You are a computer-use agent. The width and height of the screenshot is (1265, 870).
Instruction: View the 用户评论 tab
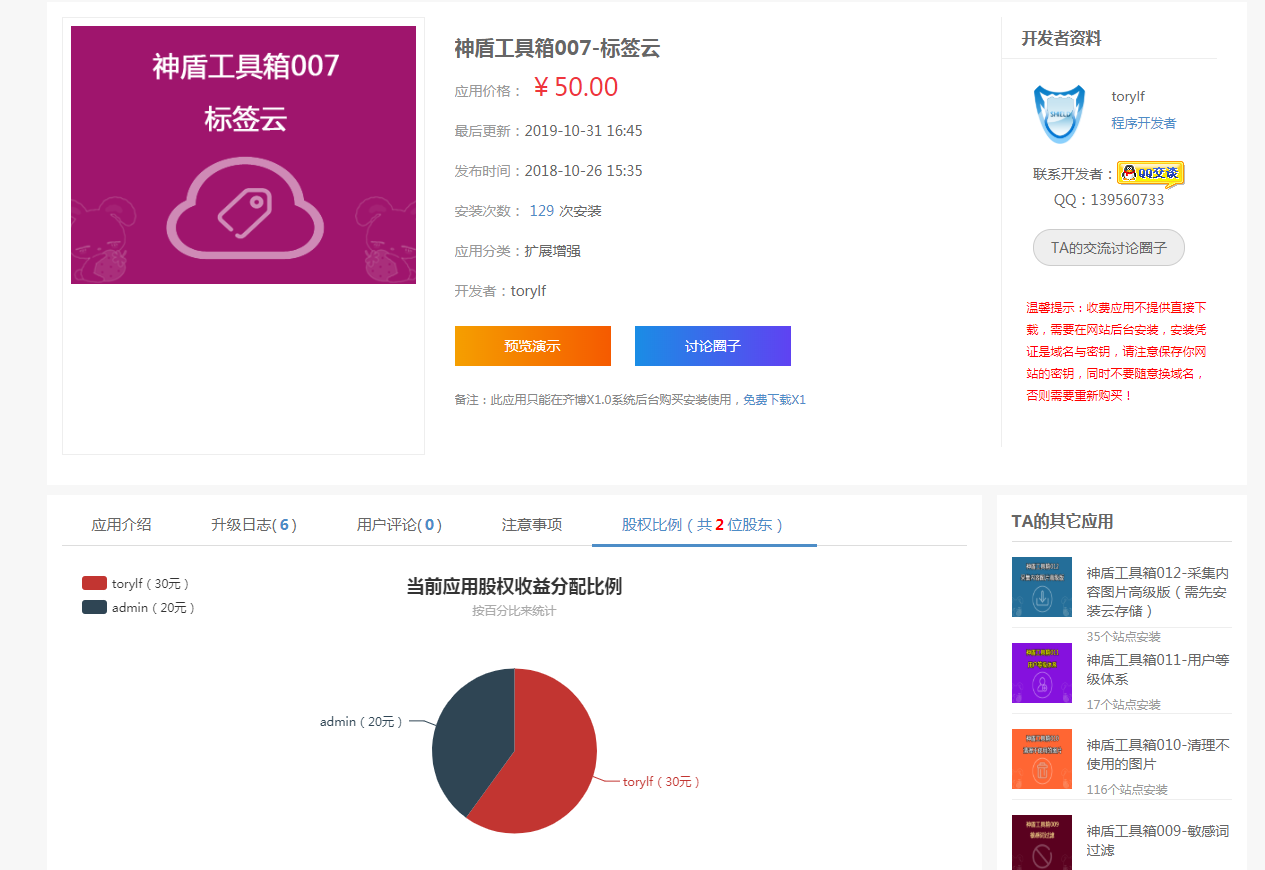(x=399, y=524)
